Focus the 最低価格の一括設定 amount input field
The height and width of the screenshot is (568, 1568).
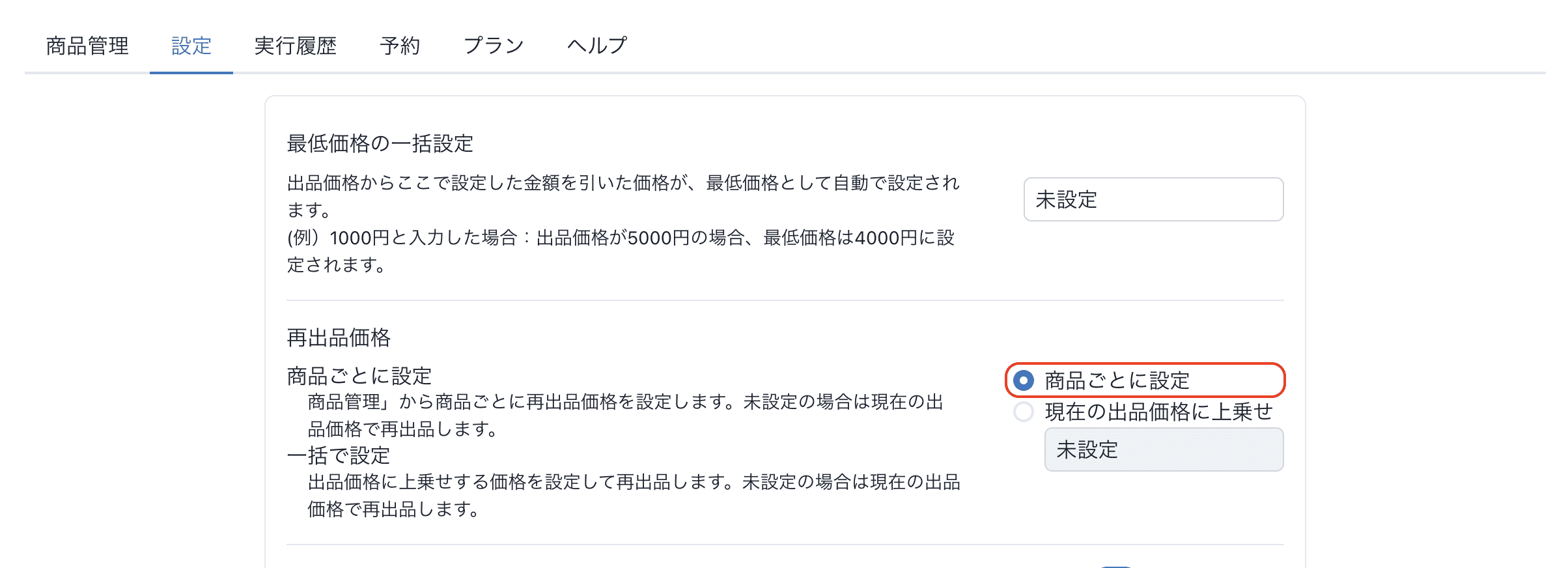[x=1153, y=199]
